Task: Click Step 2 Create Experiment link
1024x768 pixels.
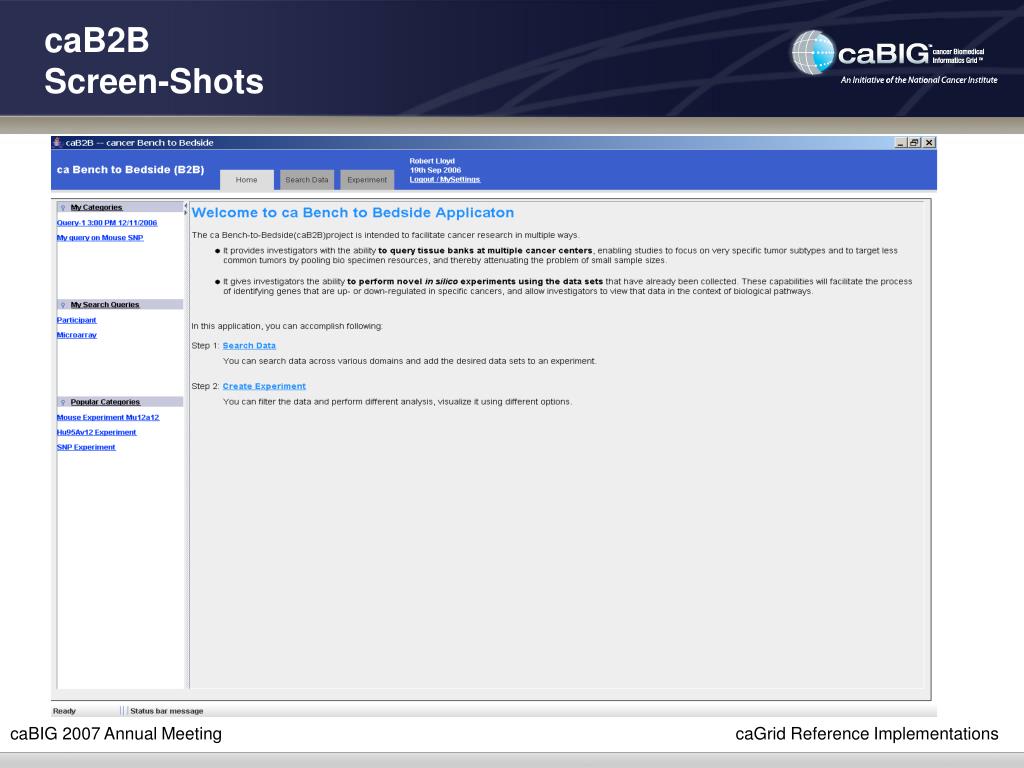Action: pyautogui.click(x=264, y=386)
